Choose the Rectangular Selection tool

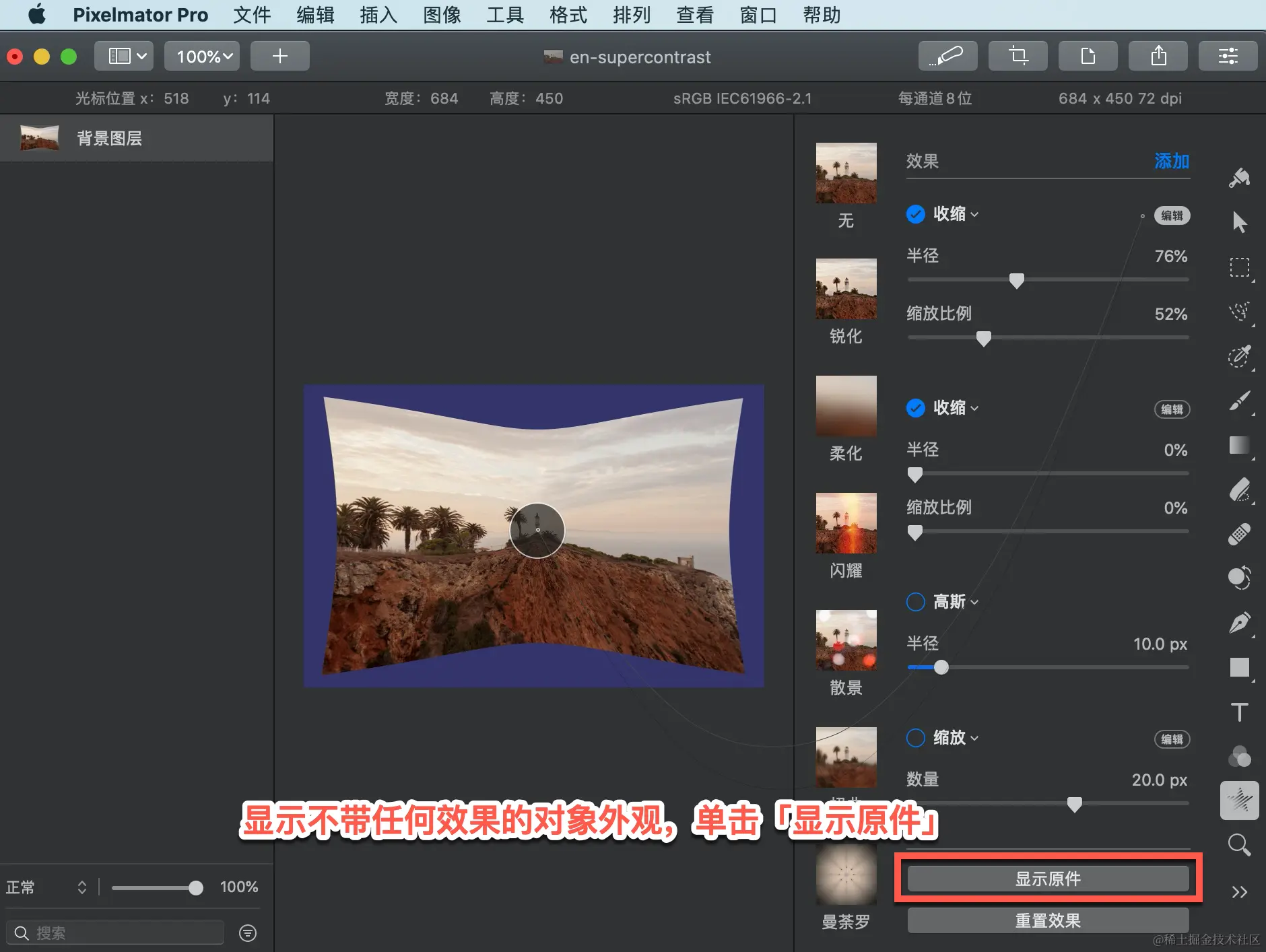[x=1239, y=267]
